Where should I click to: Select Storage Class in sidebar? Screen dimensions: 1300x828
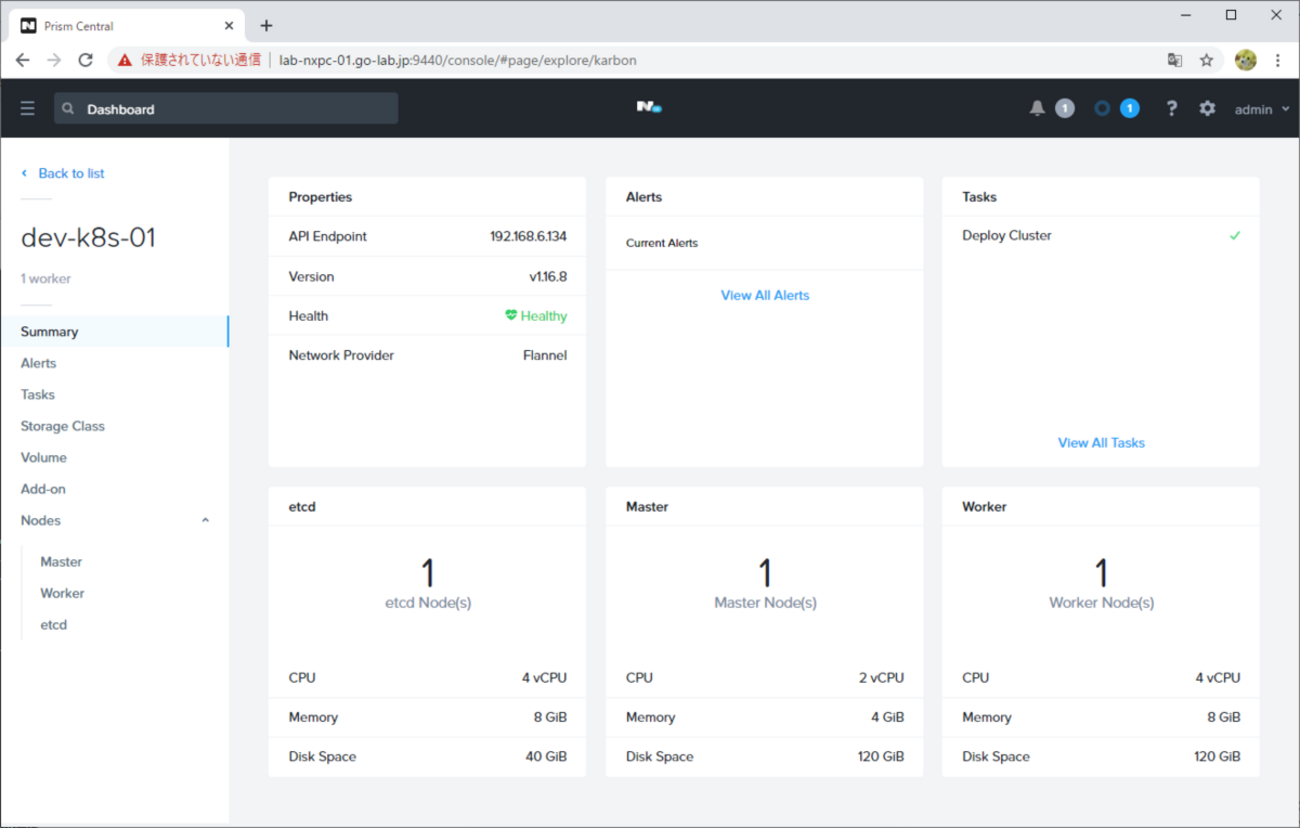pyautogui.click(x=62, y=426)
